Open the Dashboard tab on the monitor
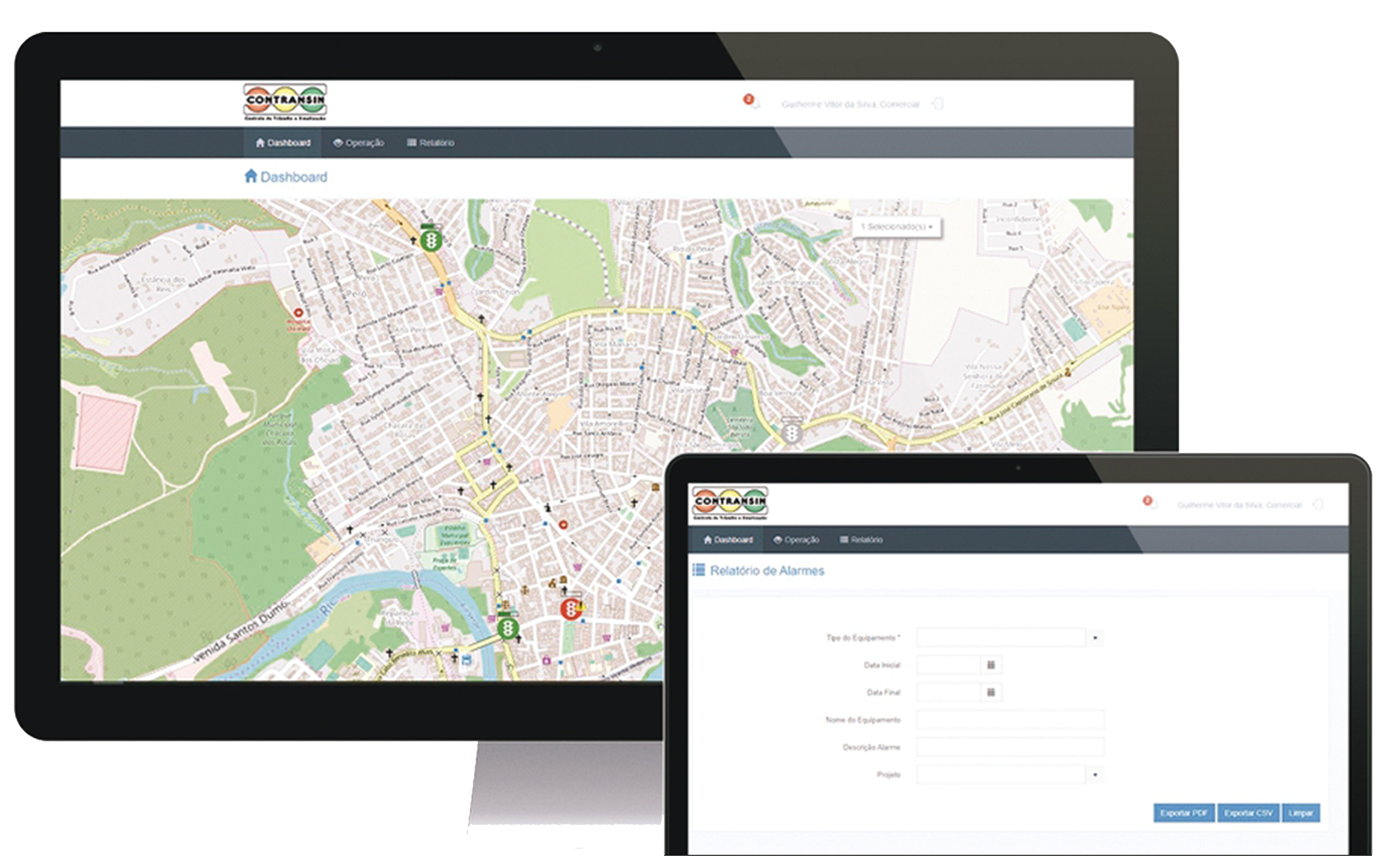The height and width of the screenshot is (868, 1387). coord(282,143)
